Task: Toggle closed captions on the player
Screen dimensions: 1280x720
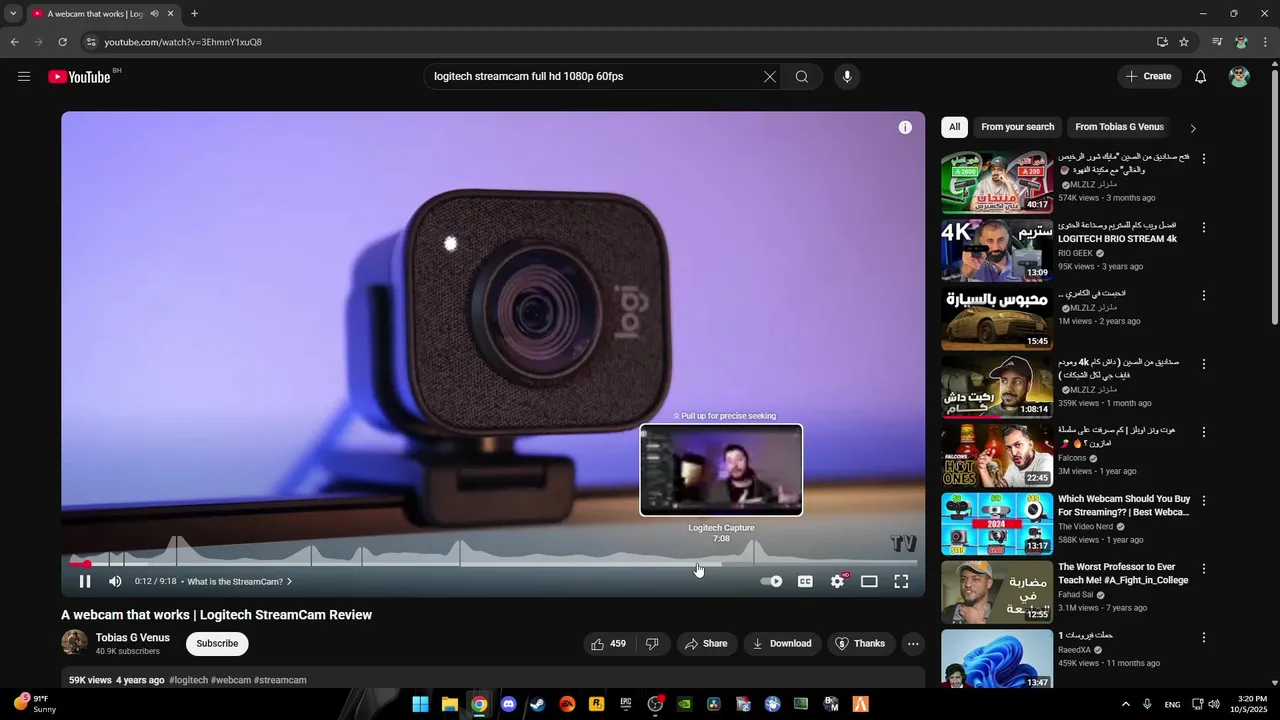Action: pyautogui.click(x=805, y=581)
